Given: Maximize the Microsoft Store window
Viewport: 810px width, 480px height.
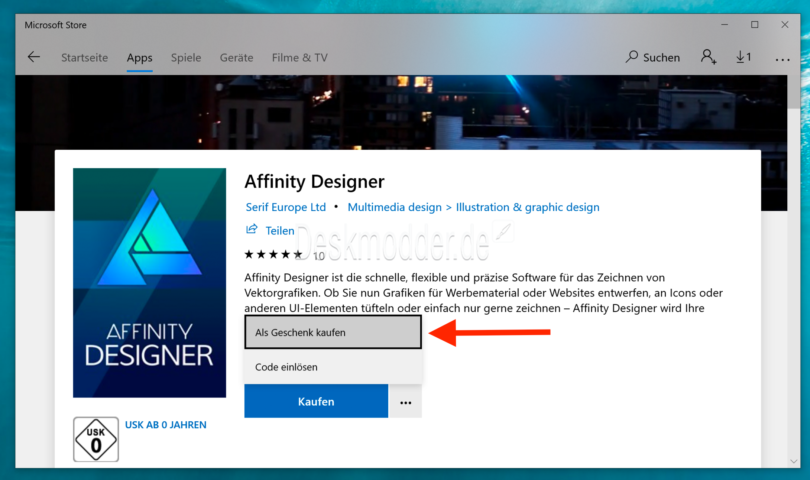Looking at the screenshot, I should click(x=755, y=24).
